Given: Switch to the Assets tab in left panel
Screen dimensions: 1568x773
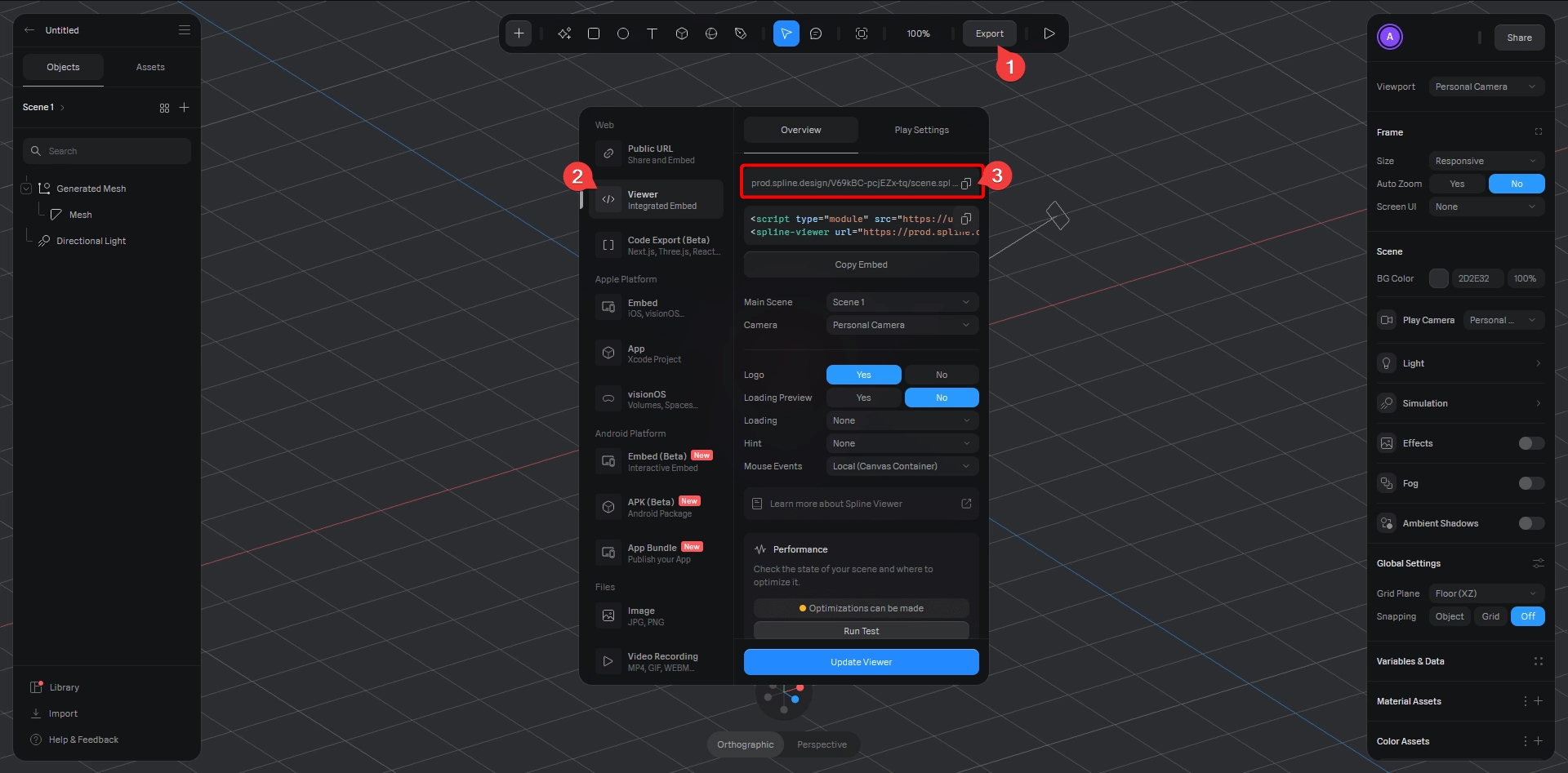Looking at the screenshot, I should click(149, 67).
